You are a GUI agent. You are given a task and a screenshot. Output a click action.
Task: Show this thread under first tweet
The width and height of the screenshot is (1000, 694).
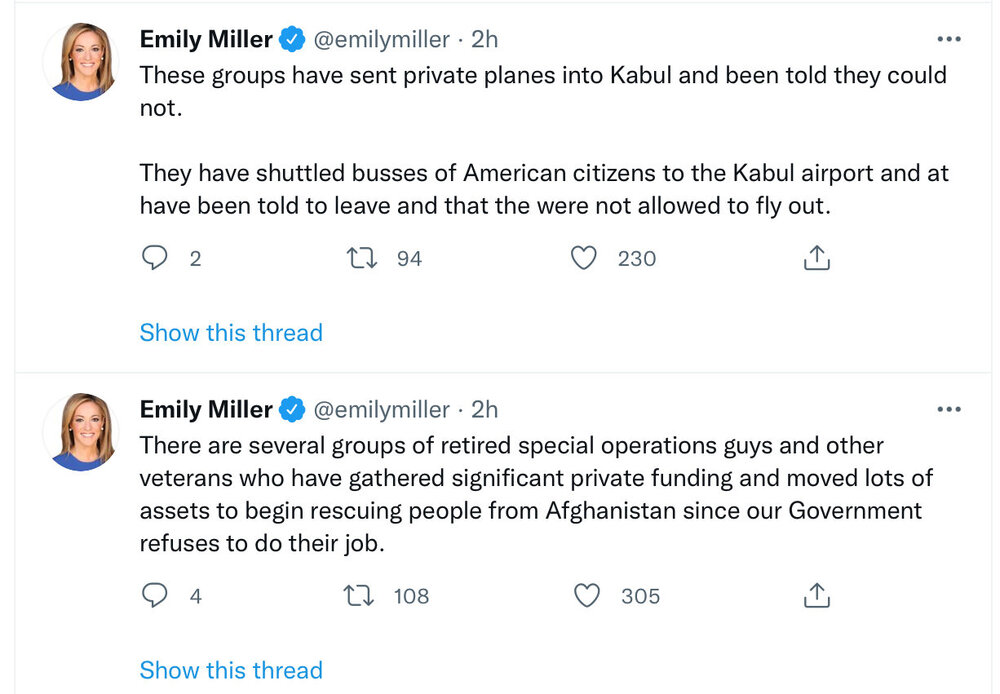[231, 332]
